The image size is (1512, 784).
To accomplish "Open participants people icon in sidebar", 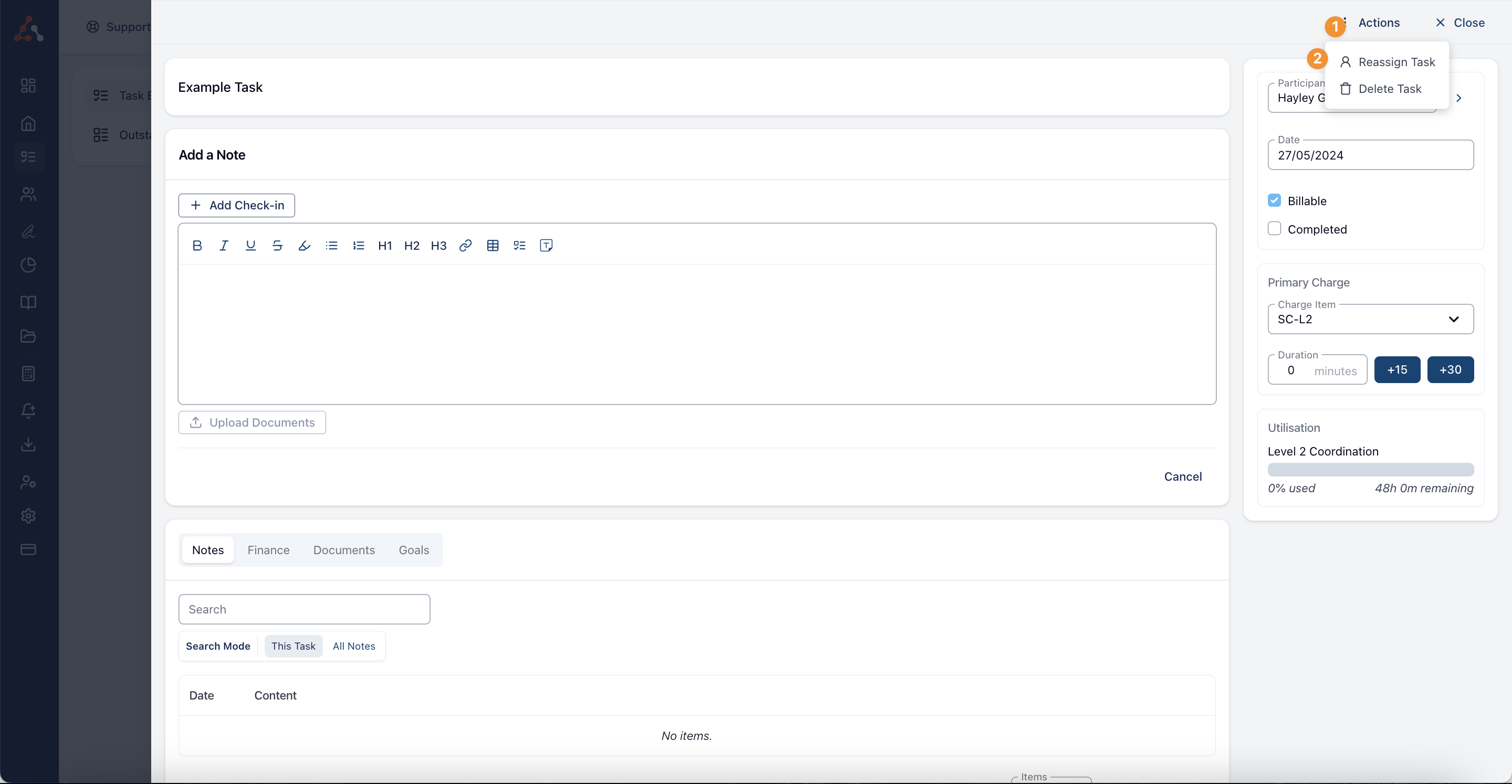I will 28,194.
